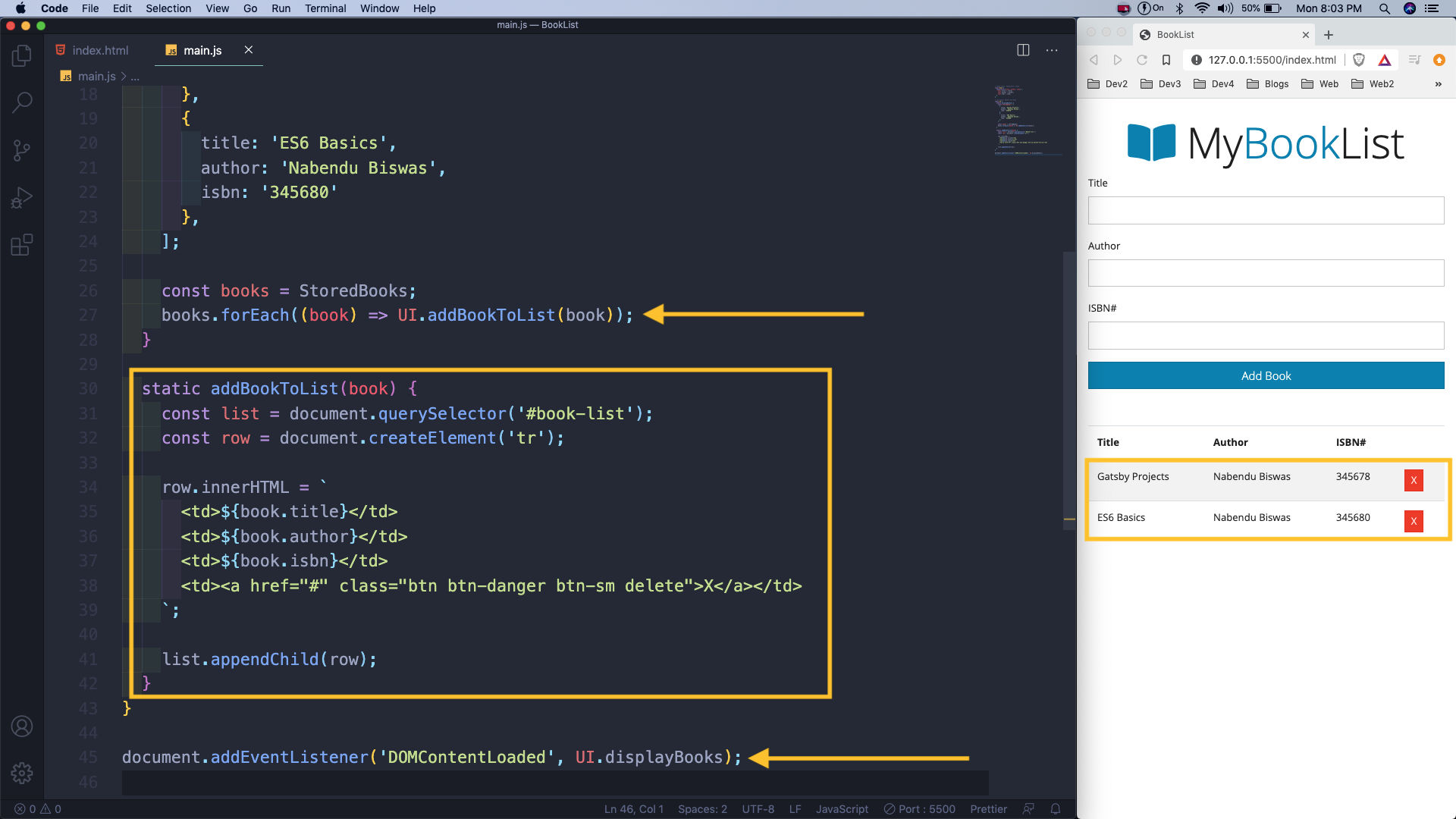This screenshot has height=819, width=1456.
Task: Open Spotlight search in menu bar
Action: pyautogui.click(x=1384, y=8)
